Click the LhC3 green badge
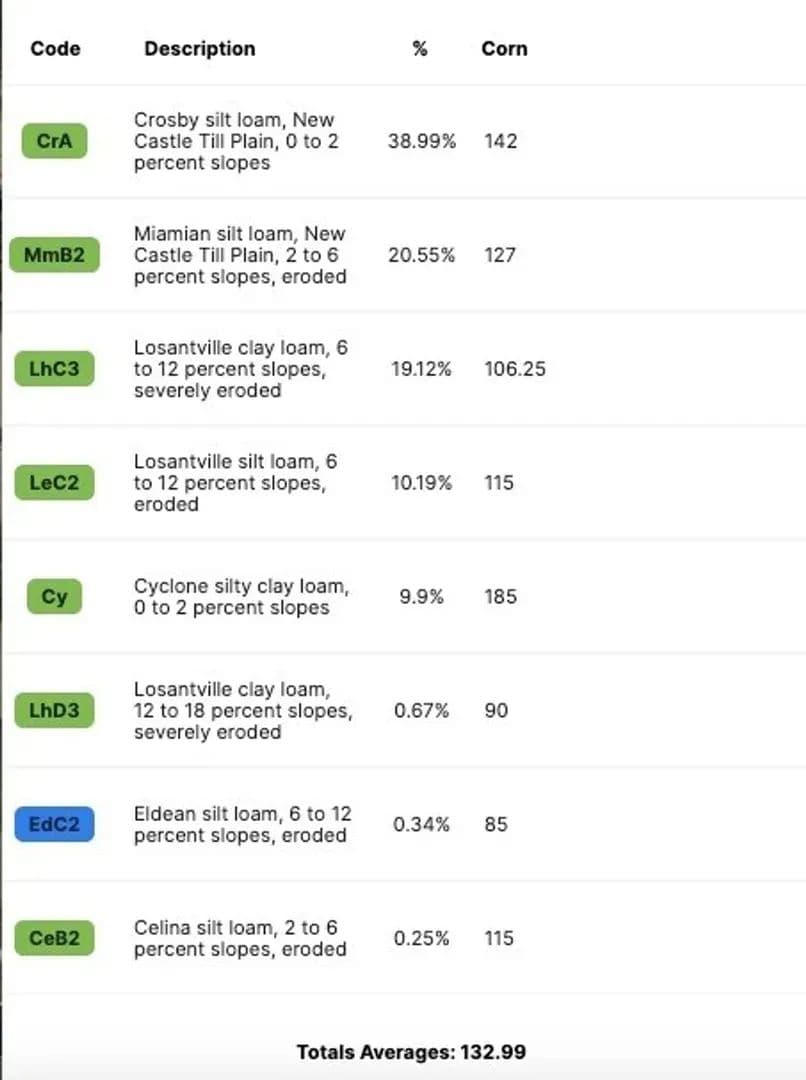The image size is (806, 1080). pos(54,369)
